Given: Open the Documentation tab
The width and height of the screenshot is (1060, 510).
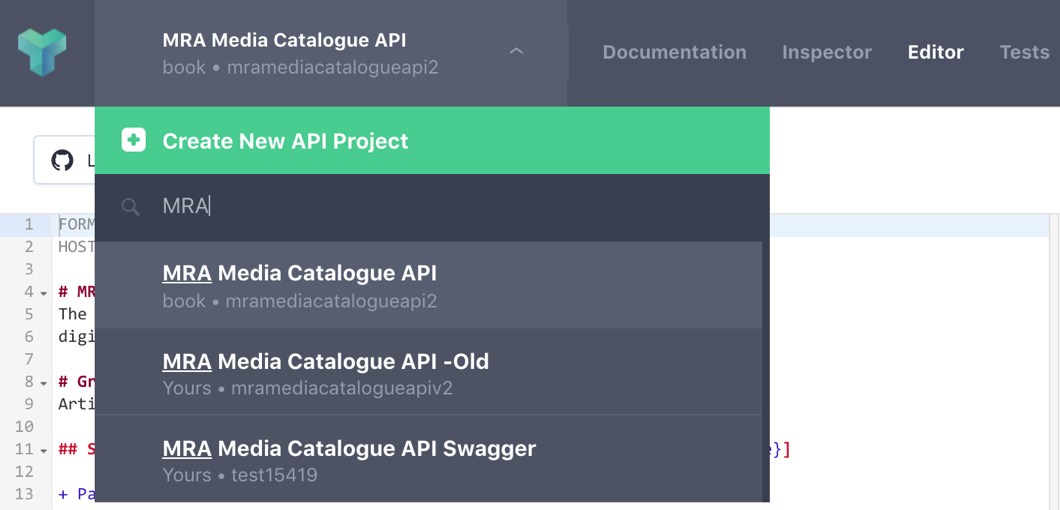Looking at the screenshot, I should point(674,52).
